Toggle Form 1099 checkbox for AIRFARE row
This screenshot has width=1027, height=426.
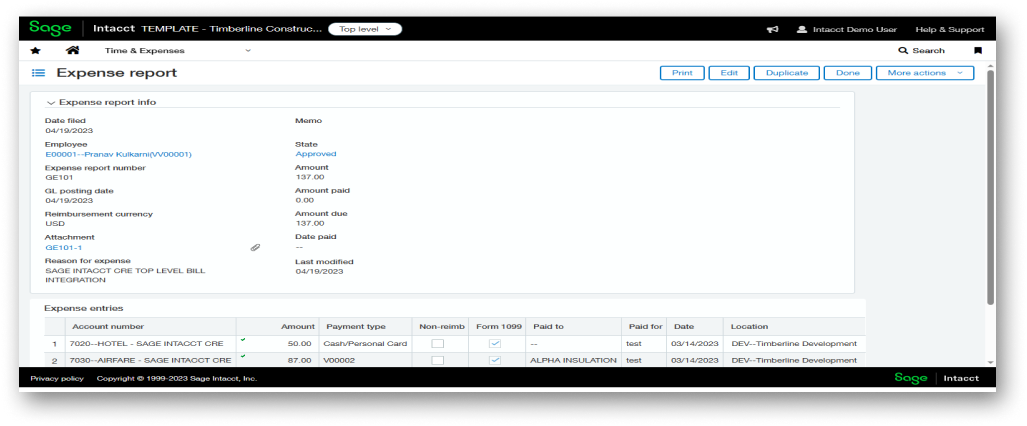pyautogui.click(x=496, y=360)
